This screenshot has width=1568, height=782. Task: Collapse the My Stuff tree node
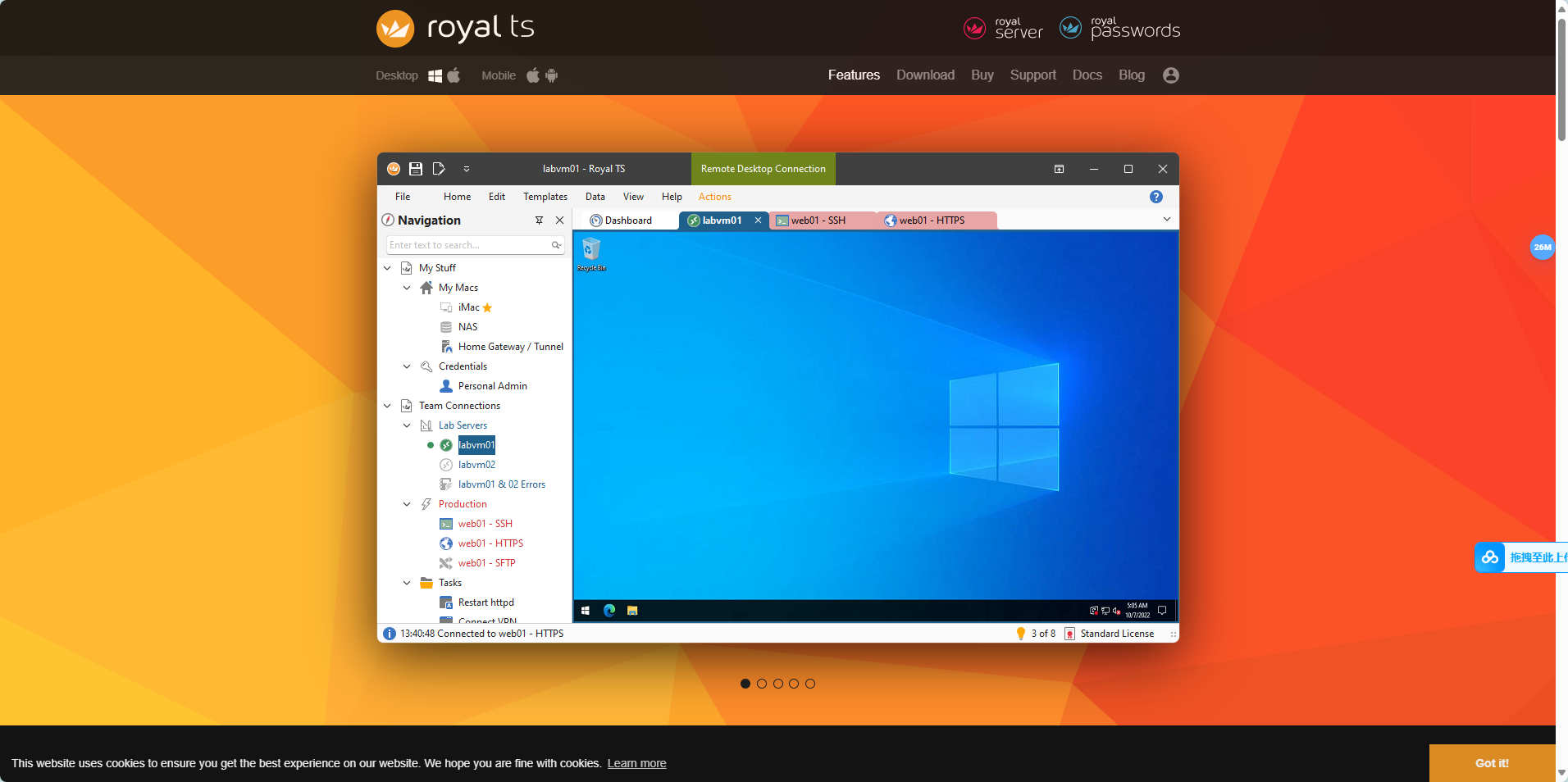coord(388,268)
